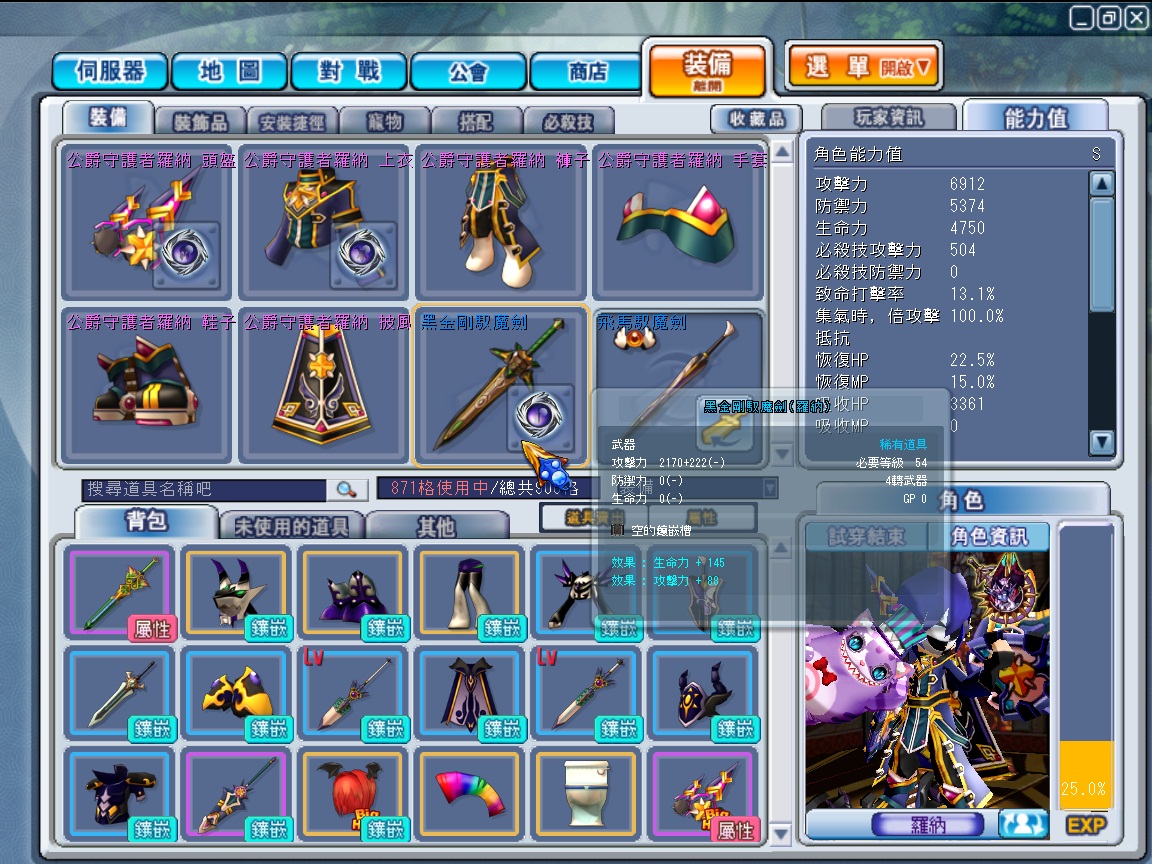Expand the 裝備 item filter dropdown
Viewport: 1152px width, 864px height.
tap(770, 488)
